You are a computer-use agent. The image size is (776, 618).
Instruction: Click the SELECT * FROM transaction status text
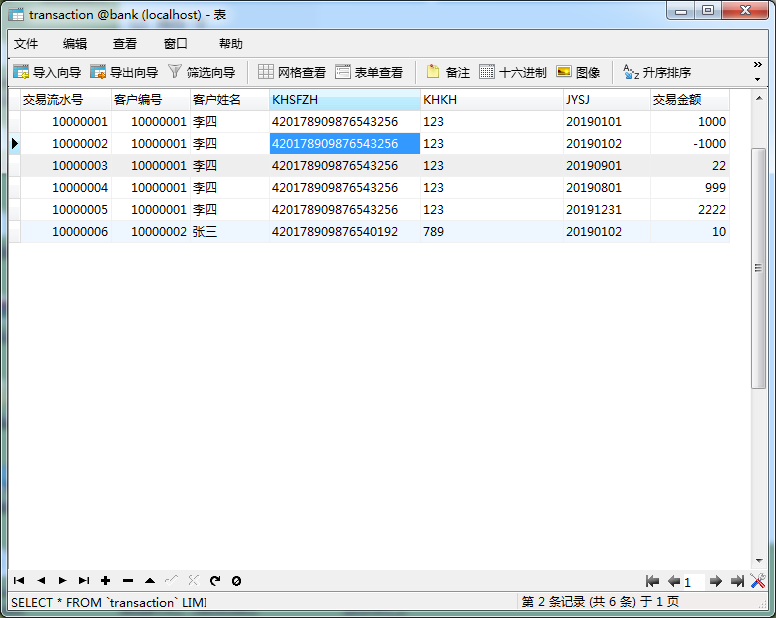(108, 603)
